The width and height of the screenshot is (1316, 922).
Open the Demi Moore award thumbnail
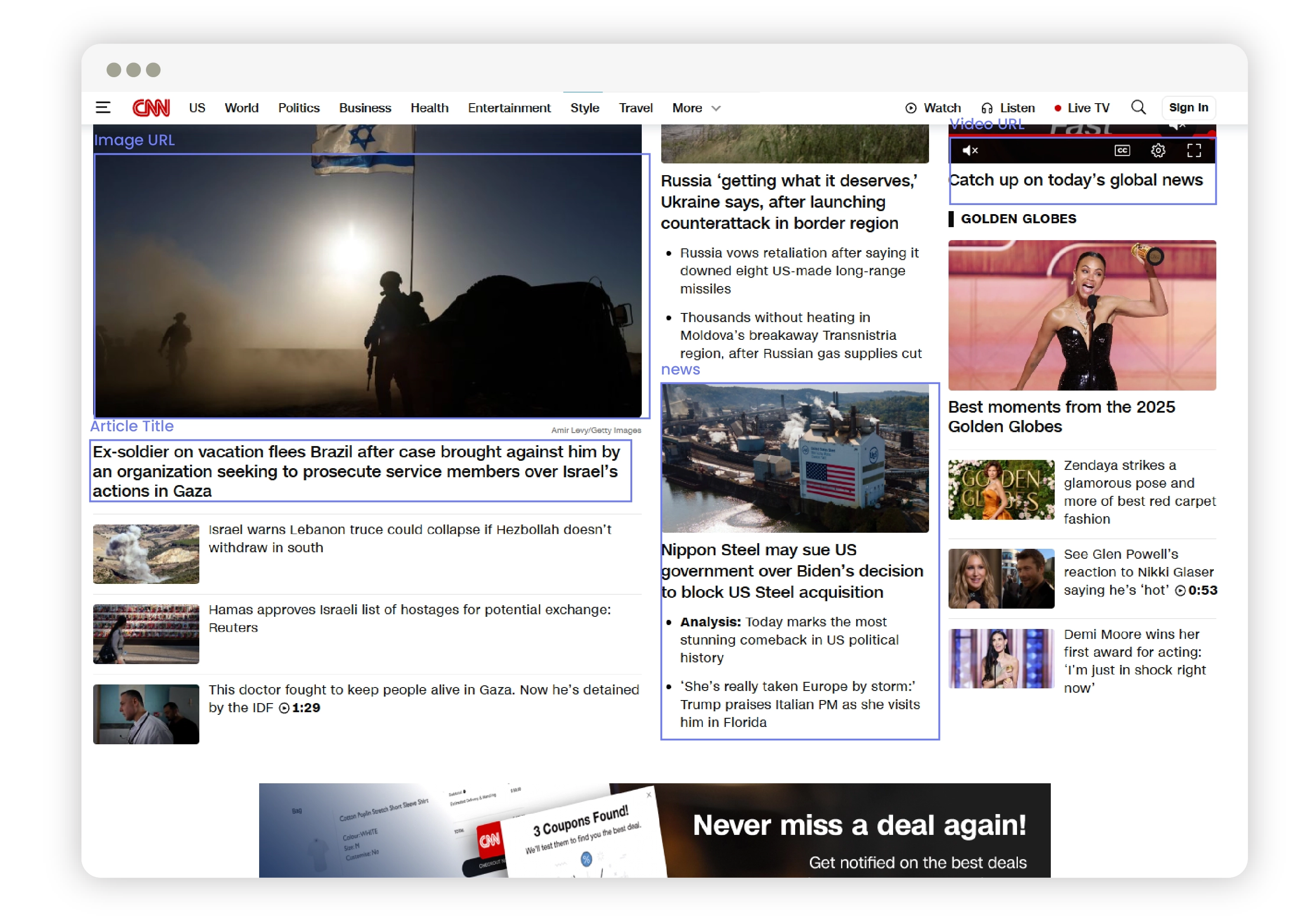tap(1001, 658)
